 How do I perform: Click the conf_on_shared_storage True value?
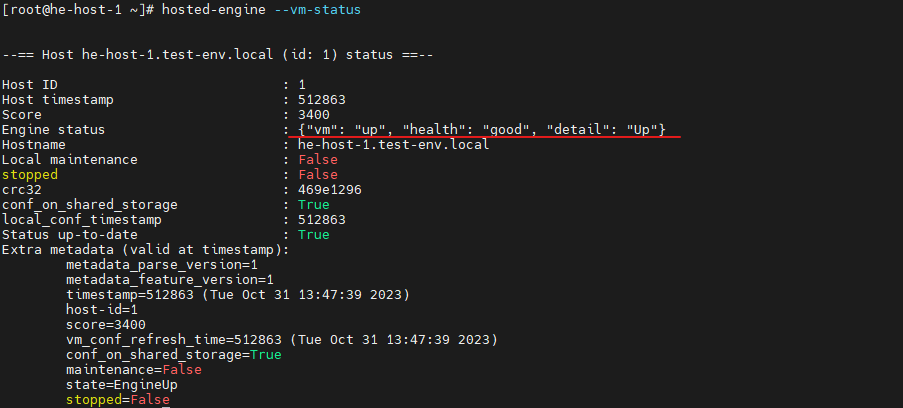pos(314,205)
